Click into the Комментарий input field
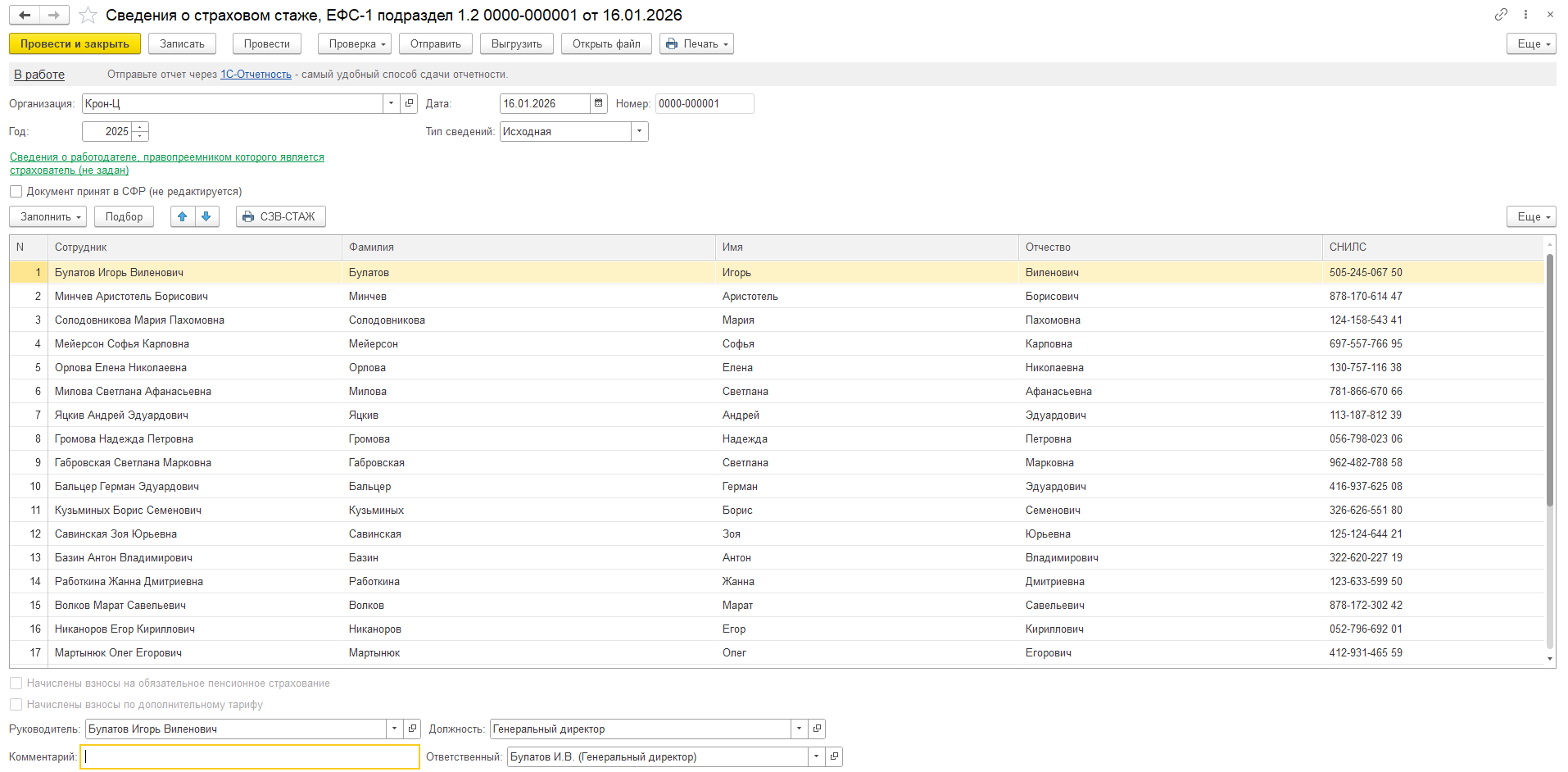 250,756
